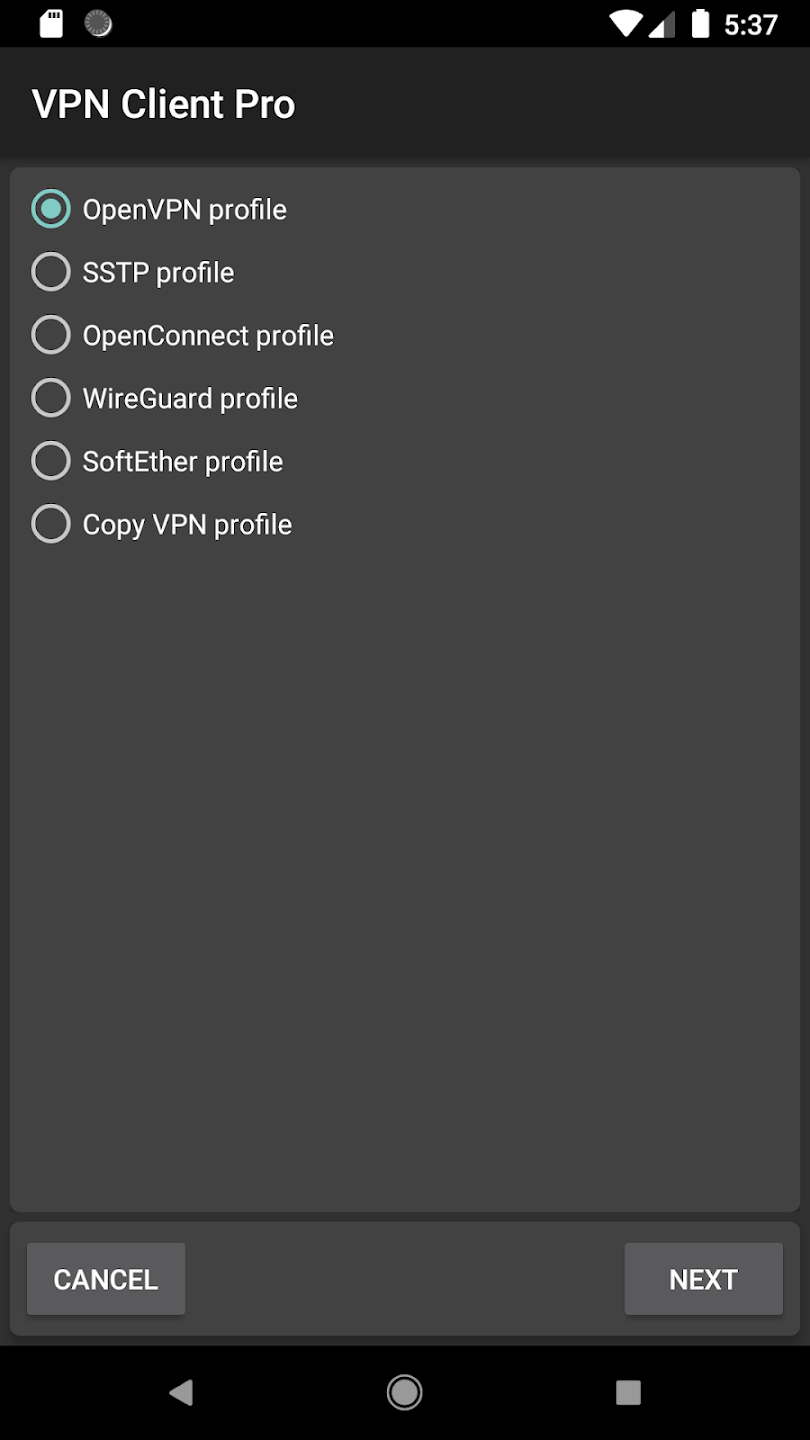
Task: Tap the WireGuard profile label text
Action: click(x=189, y=397)
